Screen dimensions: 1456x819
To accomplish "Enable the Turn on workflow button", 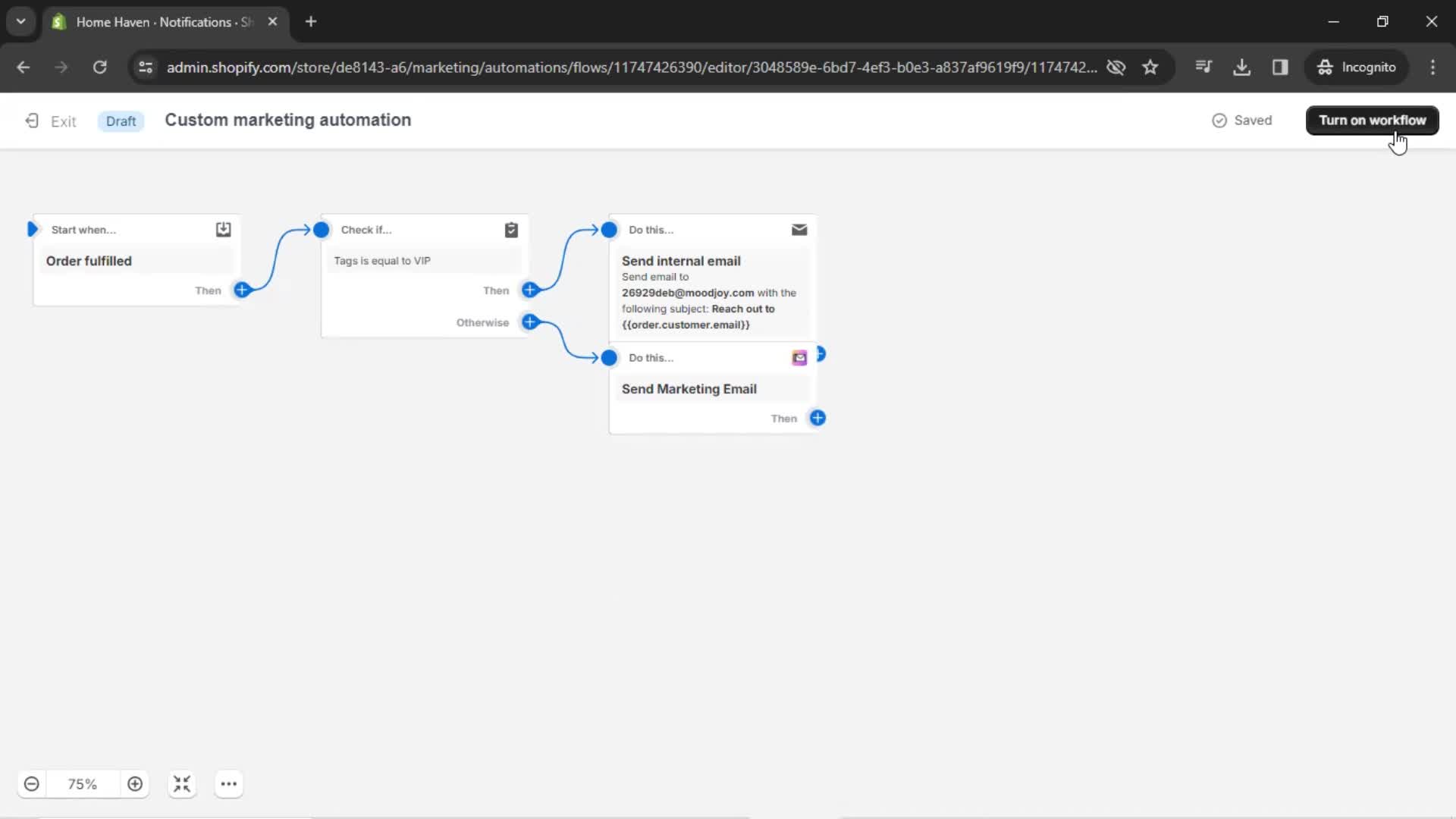I will point(1372,120).
